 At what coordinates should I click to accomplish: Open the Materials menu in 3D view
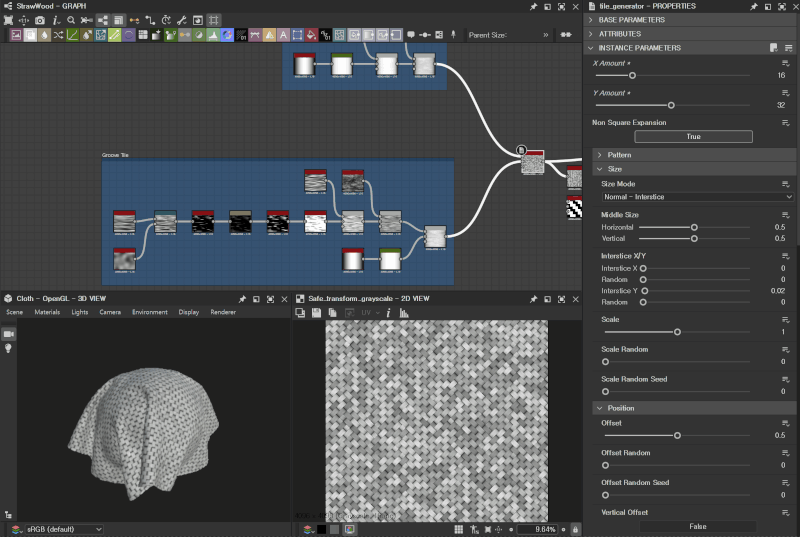[47, 312]
